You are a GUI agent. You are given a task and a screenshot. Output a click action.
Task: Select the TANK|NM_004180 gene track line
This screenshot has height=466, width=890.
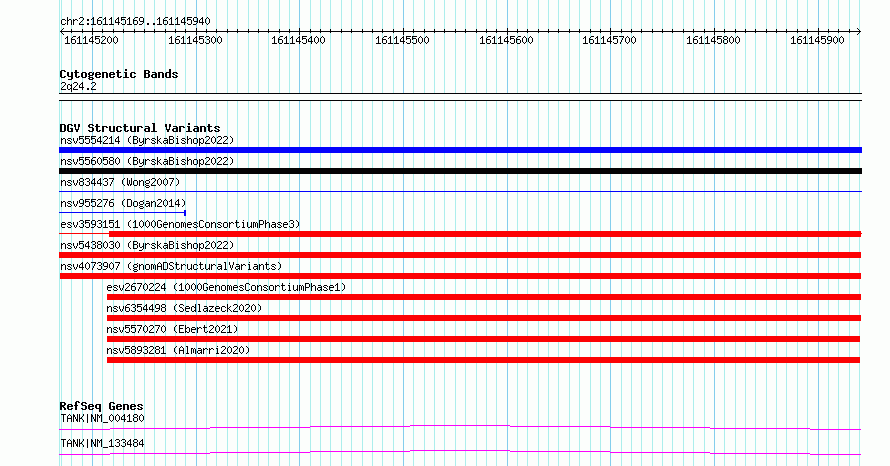click(x=460, y=427)
